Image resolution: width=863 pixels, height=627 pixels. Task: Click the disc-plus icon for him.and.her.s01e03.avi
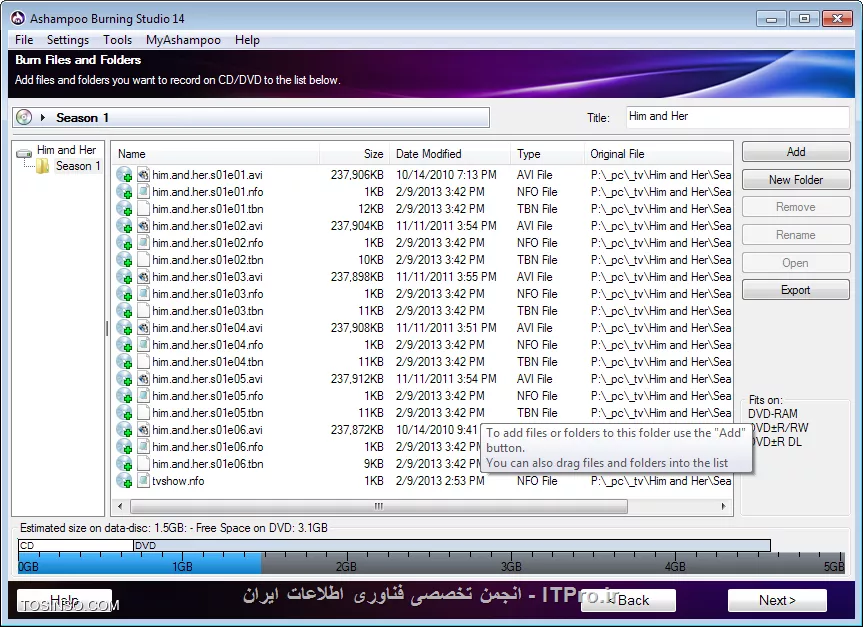click(124, 277)
